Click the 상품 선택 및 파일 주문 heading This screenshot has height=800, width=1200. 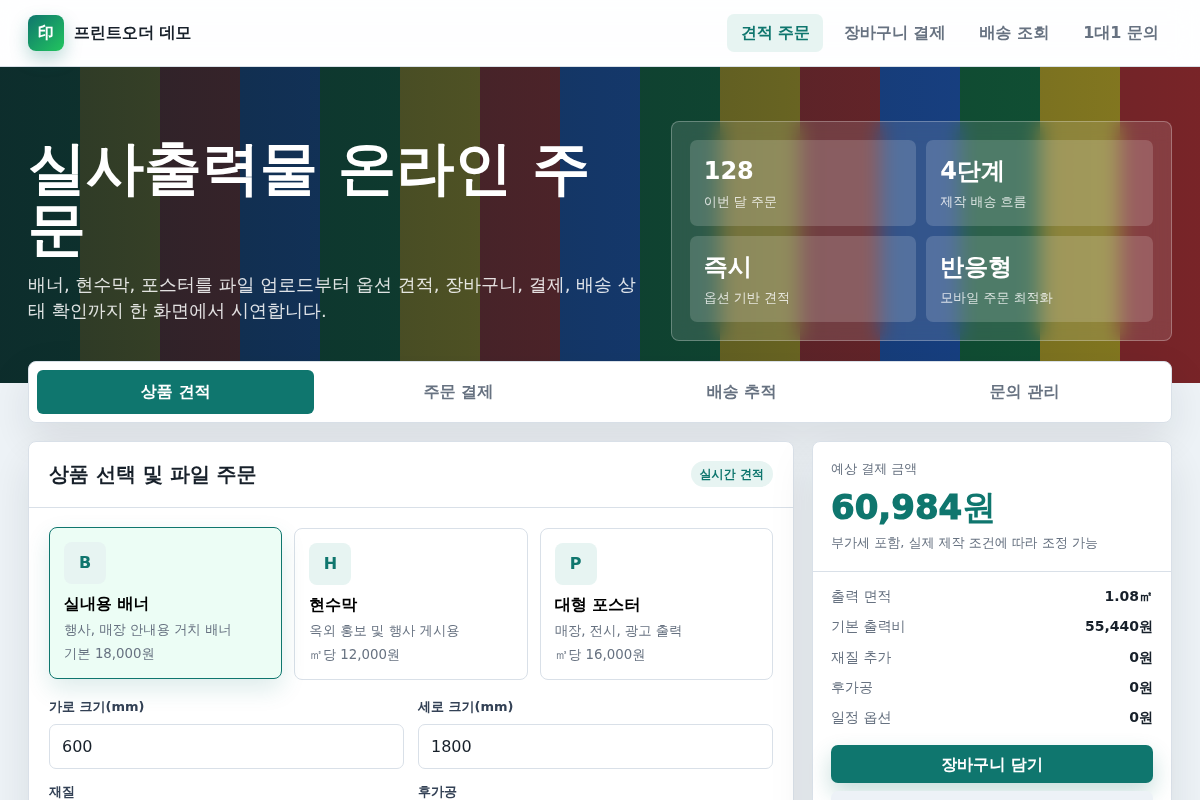click(152, 475)
